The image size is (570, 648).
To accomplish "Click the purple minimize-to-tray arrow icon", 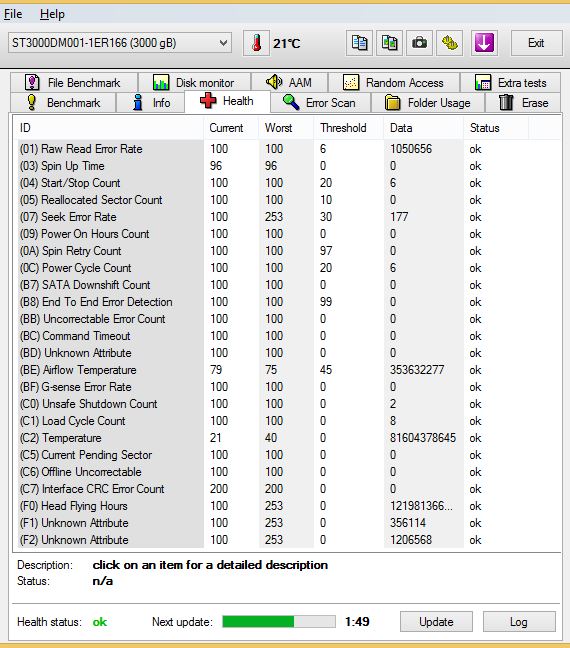I will pos(484,43).
